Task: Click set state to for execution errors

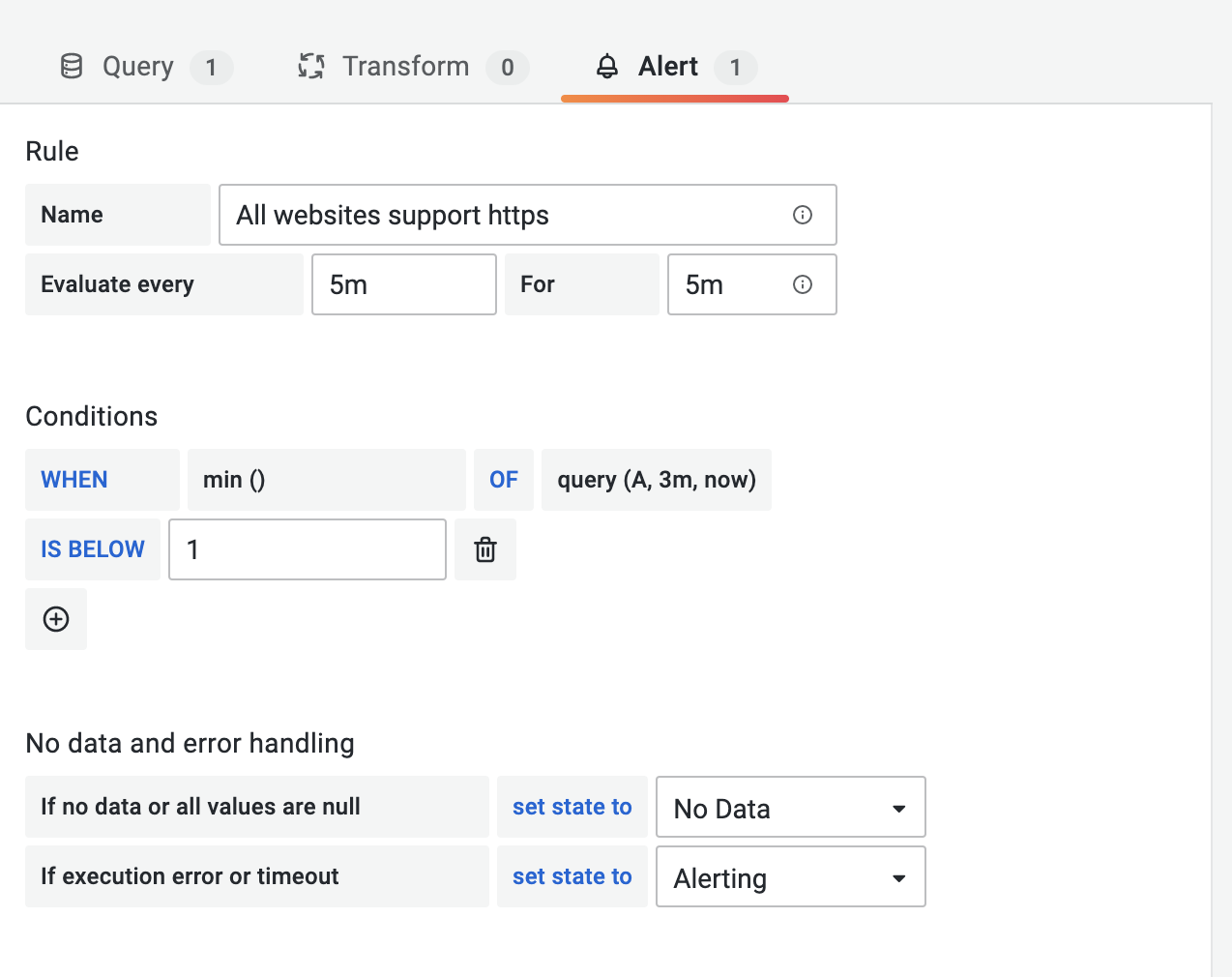Action: (x=572, y=876)
